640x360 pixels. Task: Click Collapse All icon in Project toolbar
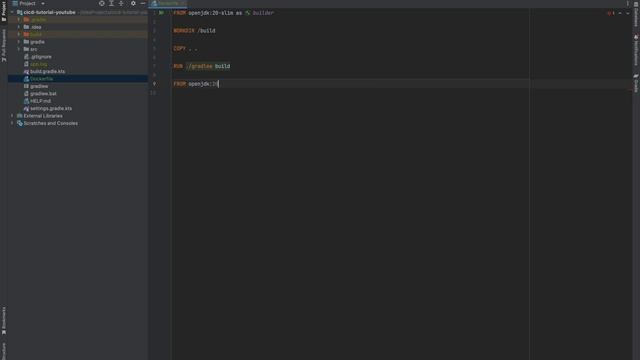121,3
